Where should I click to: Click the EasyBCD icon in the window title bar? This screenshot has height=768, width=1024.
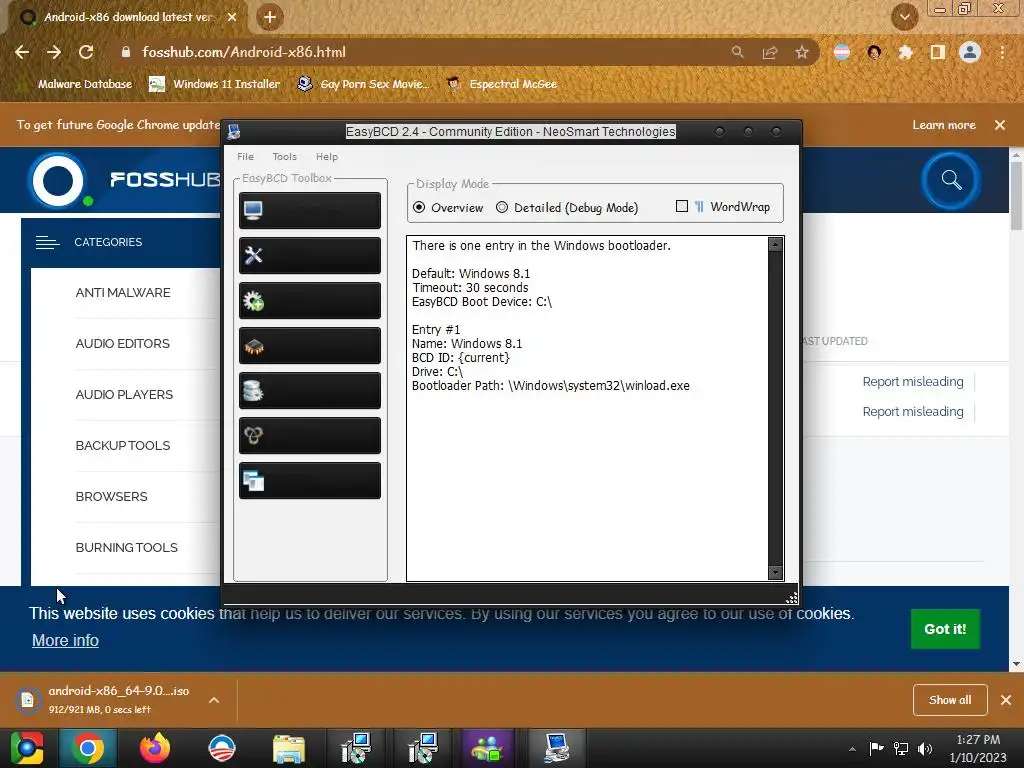coord(234,132)
